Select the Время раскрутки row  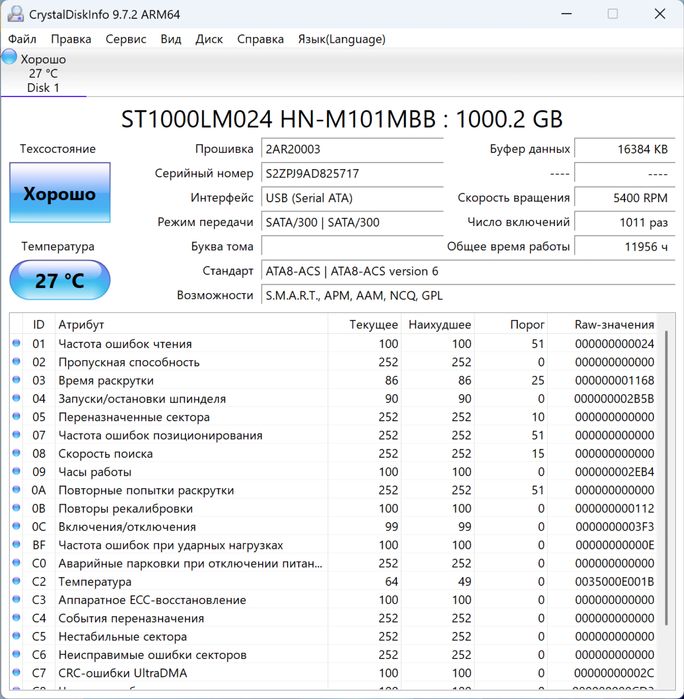click(334, 380)
